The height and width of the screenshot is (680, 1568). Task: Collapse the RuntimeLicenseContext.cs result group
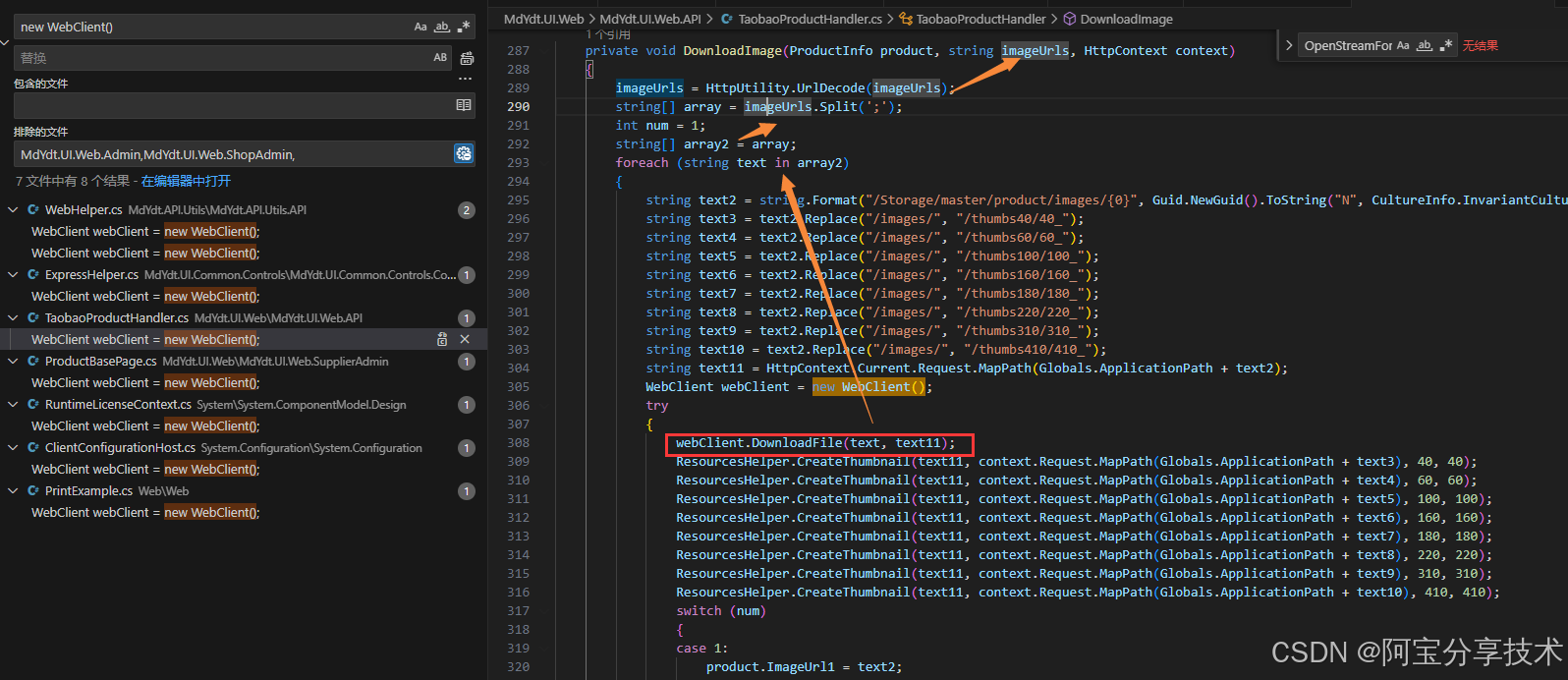[x=13, y=404]
